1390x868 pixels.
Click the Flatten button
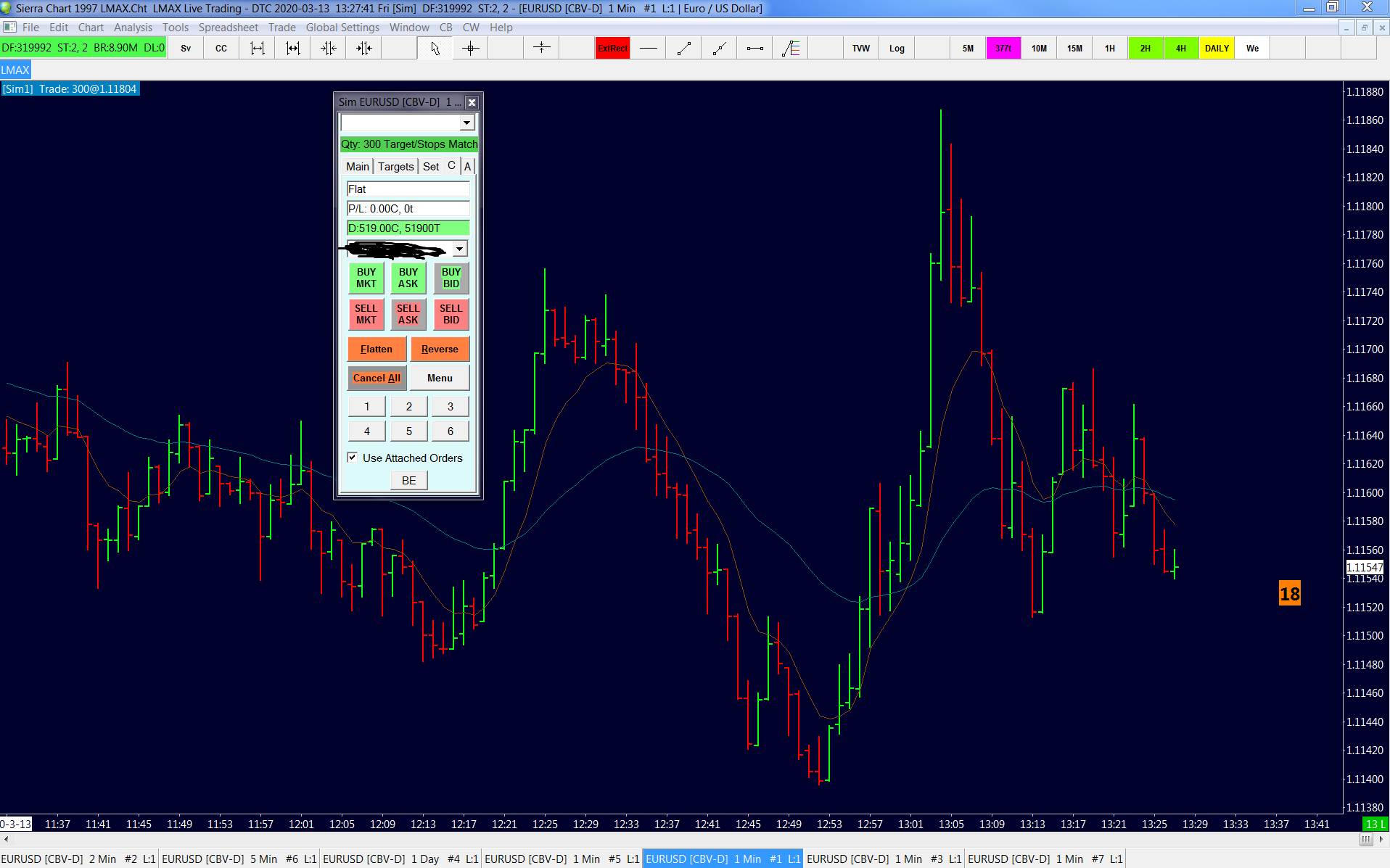click(377, 349)
